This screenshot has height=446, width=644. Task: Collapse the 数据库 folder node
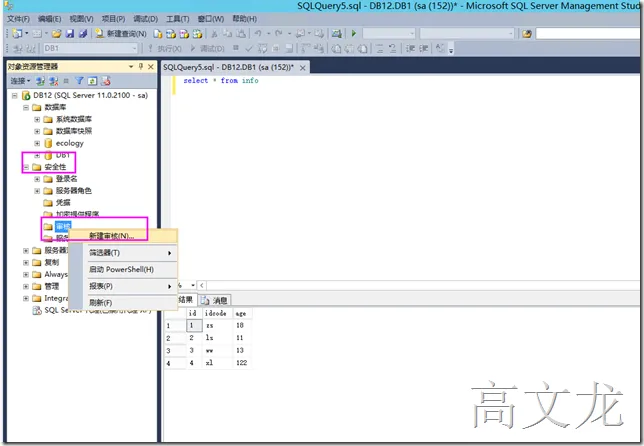[x=26, y=108]
